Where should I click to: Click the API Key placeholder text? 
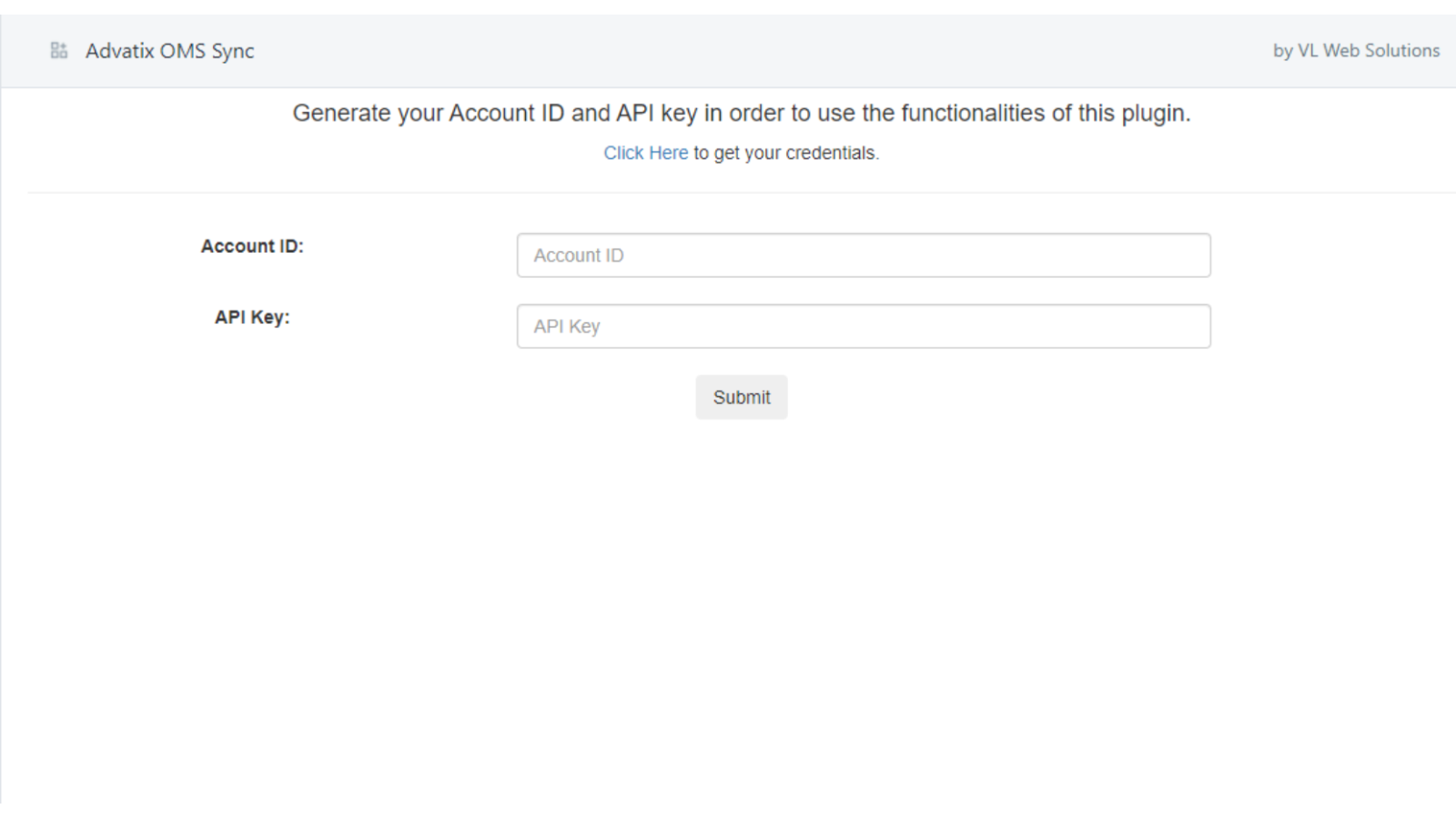(x=567, y=326)
